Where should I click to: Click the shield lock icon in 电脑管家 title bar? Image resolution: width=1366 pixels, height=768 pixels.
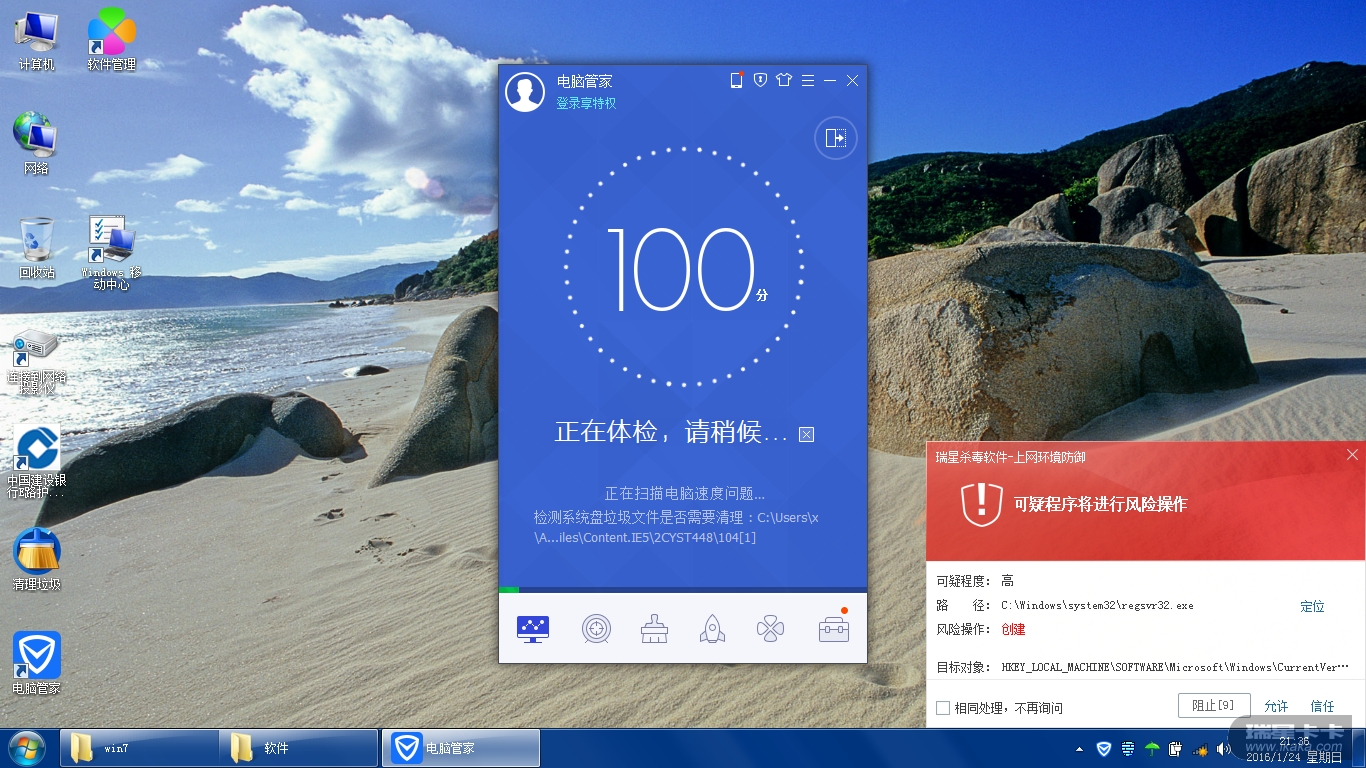[x=760, y=80]
